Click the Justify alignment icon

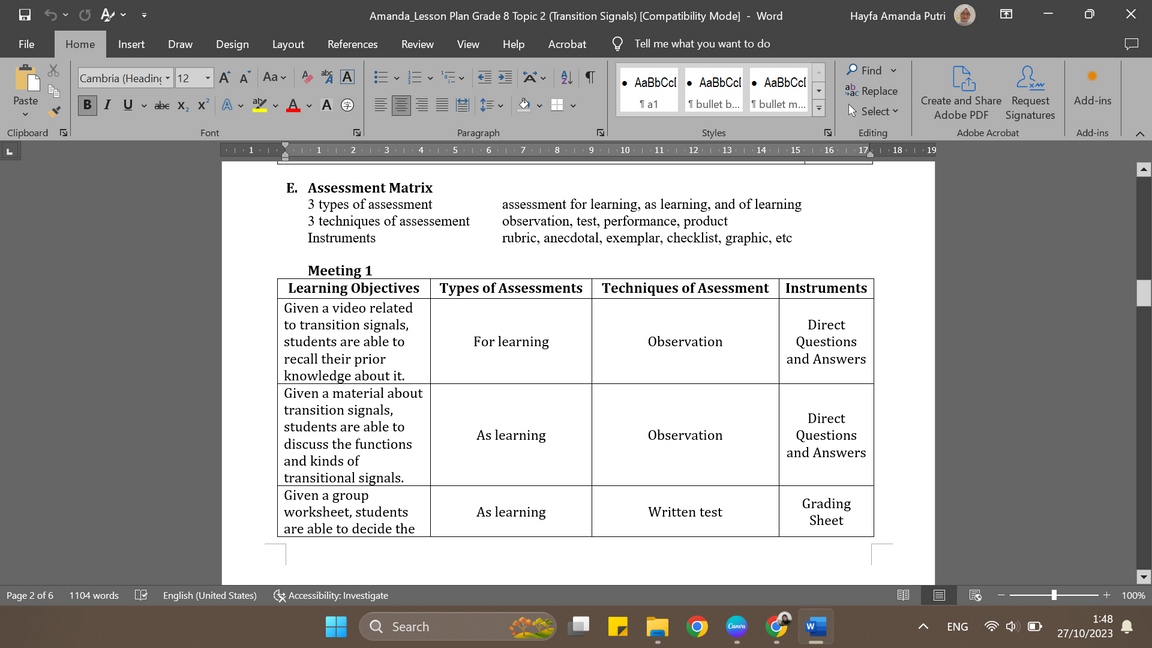tap(442, 105)
